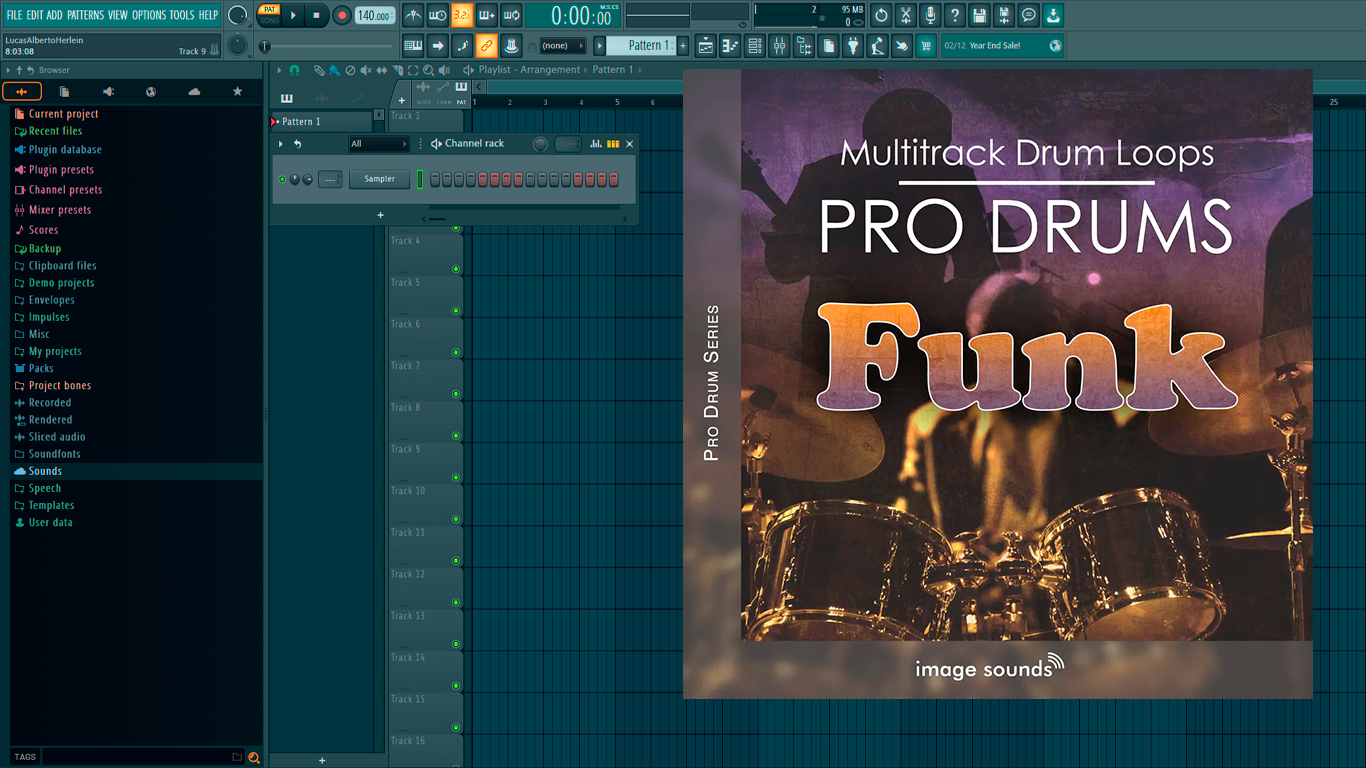This screenshot has width=1366, height=768.
Task: Adjust the Channel rack swing knob
Action: [540, 144]
